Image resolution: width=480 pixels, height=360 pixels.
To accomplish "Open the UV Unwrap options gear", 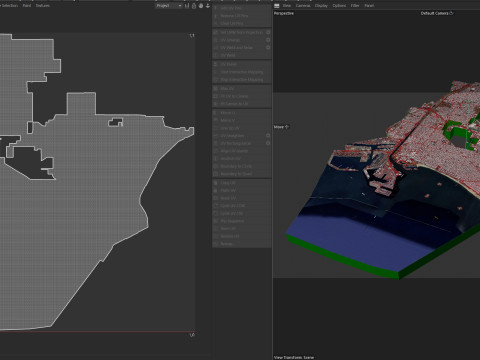I will [x=268, y=40].
